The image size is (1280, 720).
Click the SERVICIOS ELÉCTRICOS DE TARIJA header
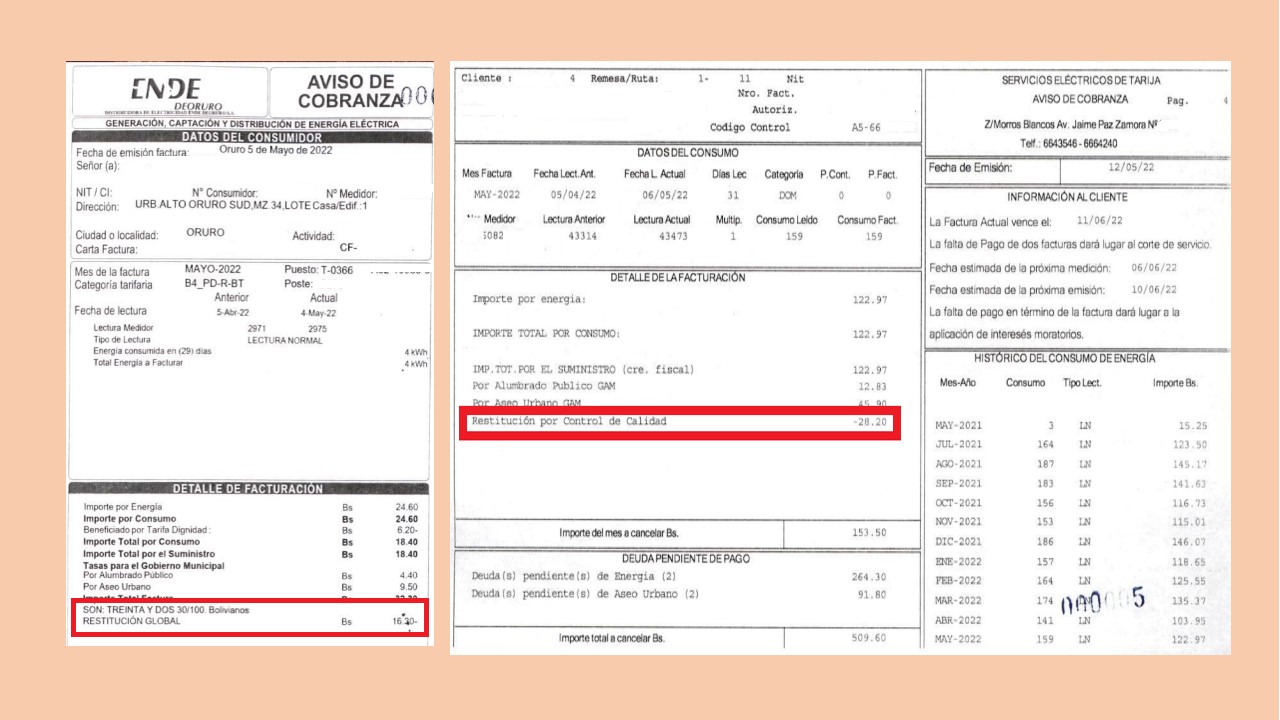[x=1081, y=80]
